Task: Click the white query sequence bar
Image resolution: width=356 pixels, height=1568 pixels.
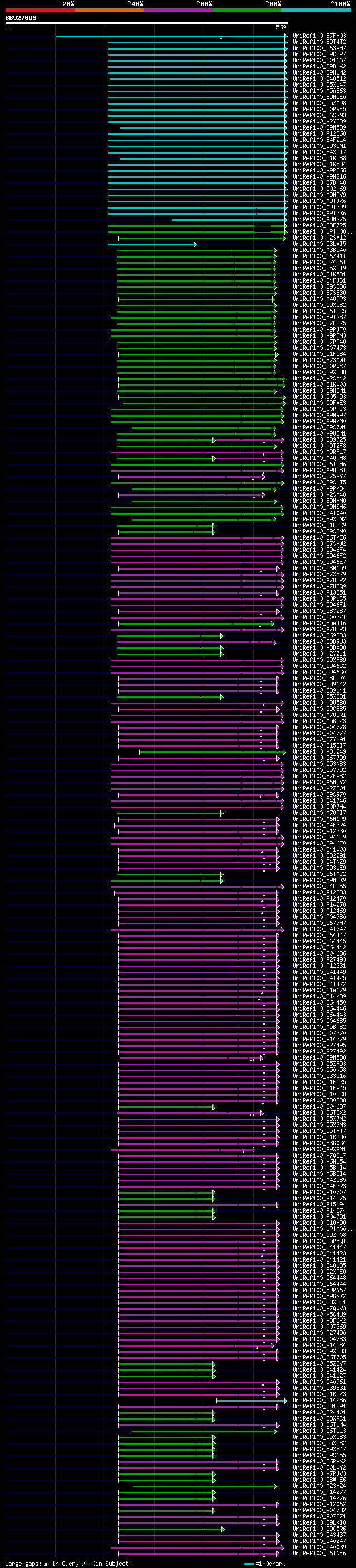Action: click(x=146, y=22)
